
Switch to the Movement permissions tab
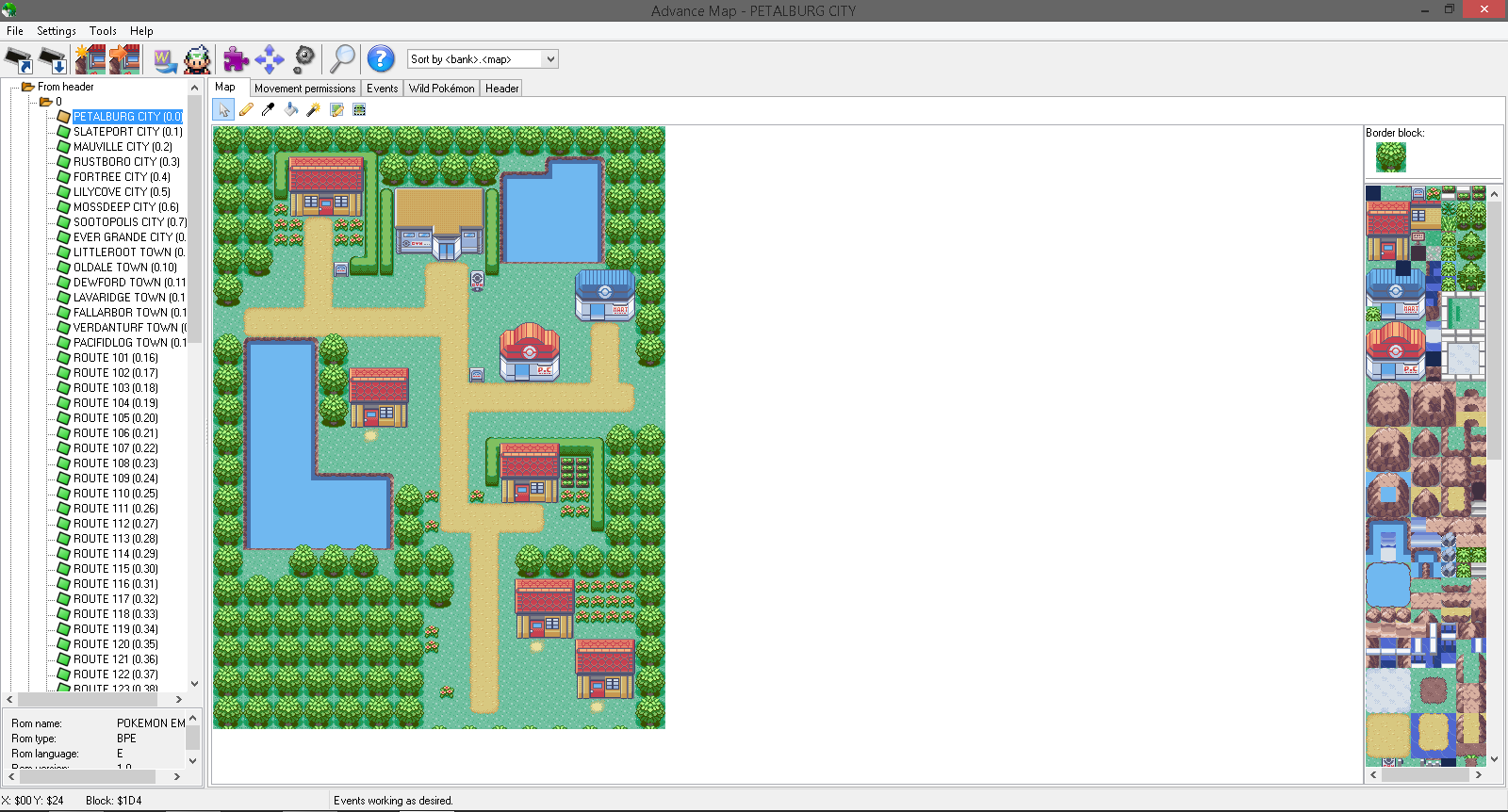click(305, 89)
